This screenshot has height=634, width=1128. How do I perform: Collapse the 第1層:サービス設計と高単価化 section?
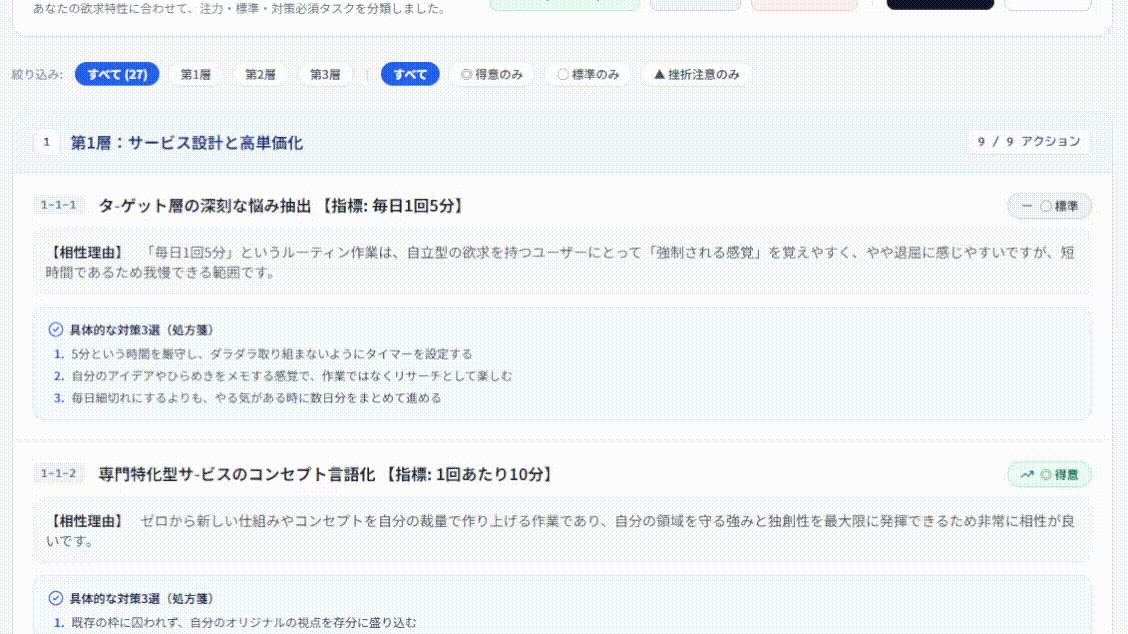[563, 142]
